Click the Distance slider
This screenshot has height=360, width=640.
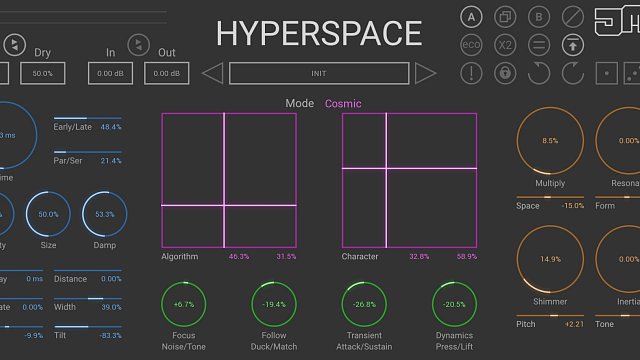[87, 270]
